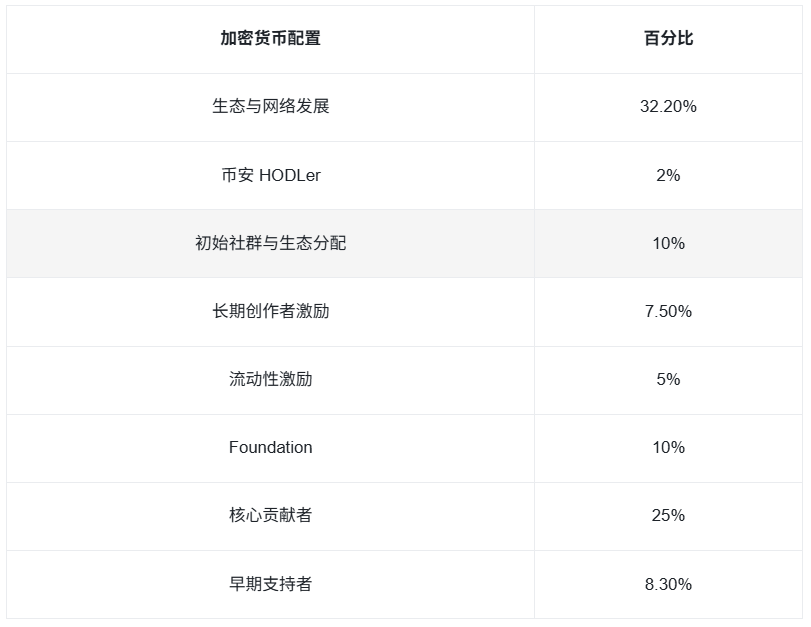Click the 初始社群与生态分配 cell
The height and width of the screenshot is (627, 811).
pyautogui.click(x=270, y=243)
